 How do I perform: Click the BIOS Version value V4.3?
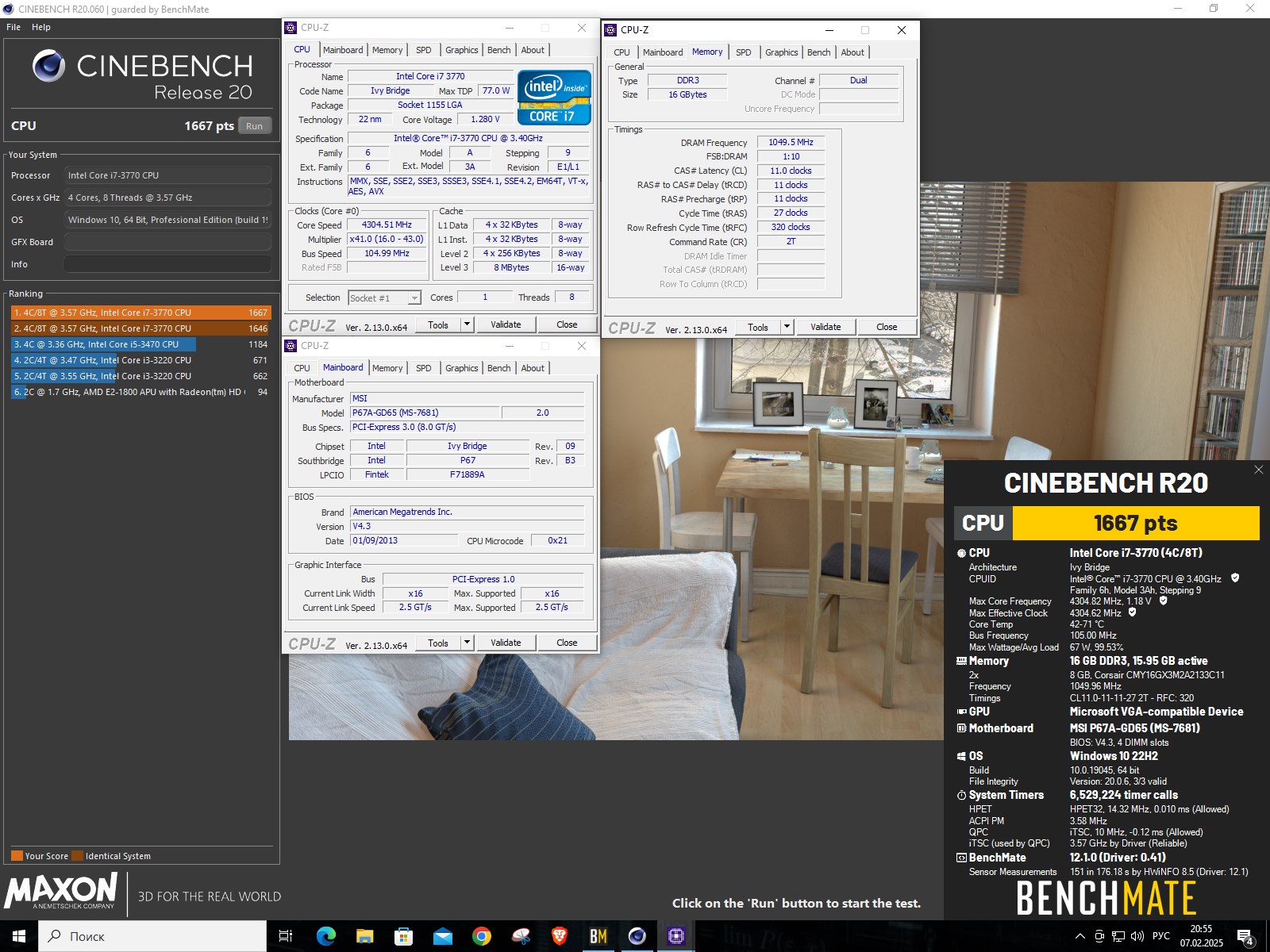(468, 527)
